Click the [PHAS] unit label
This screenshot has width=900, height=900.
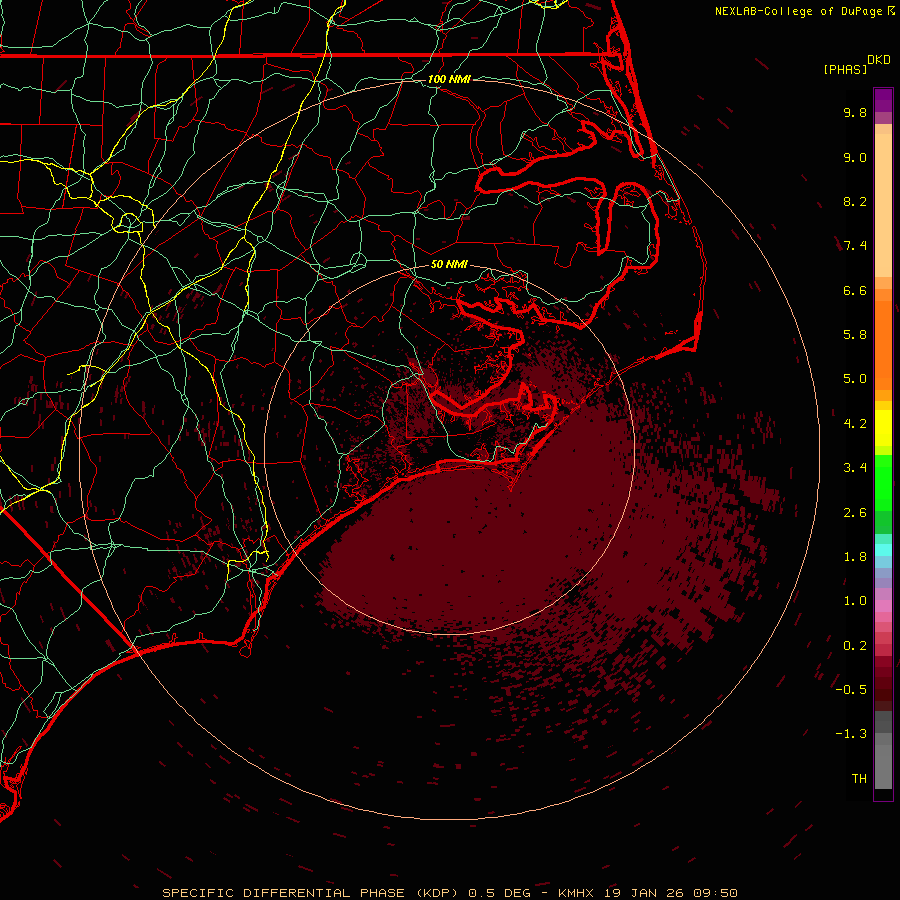coord(845,70)
